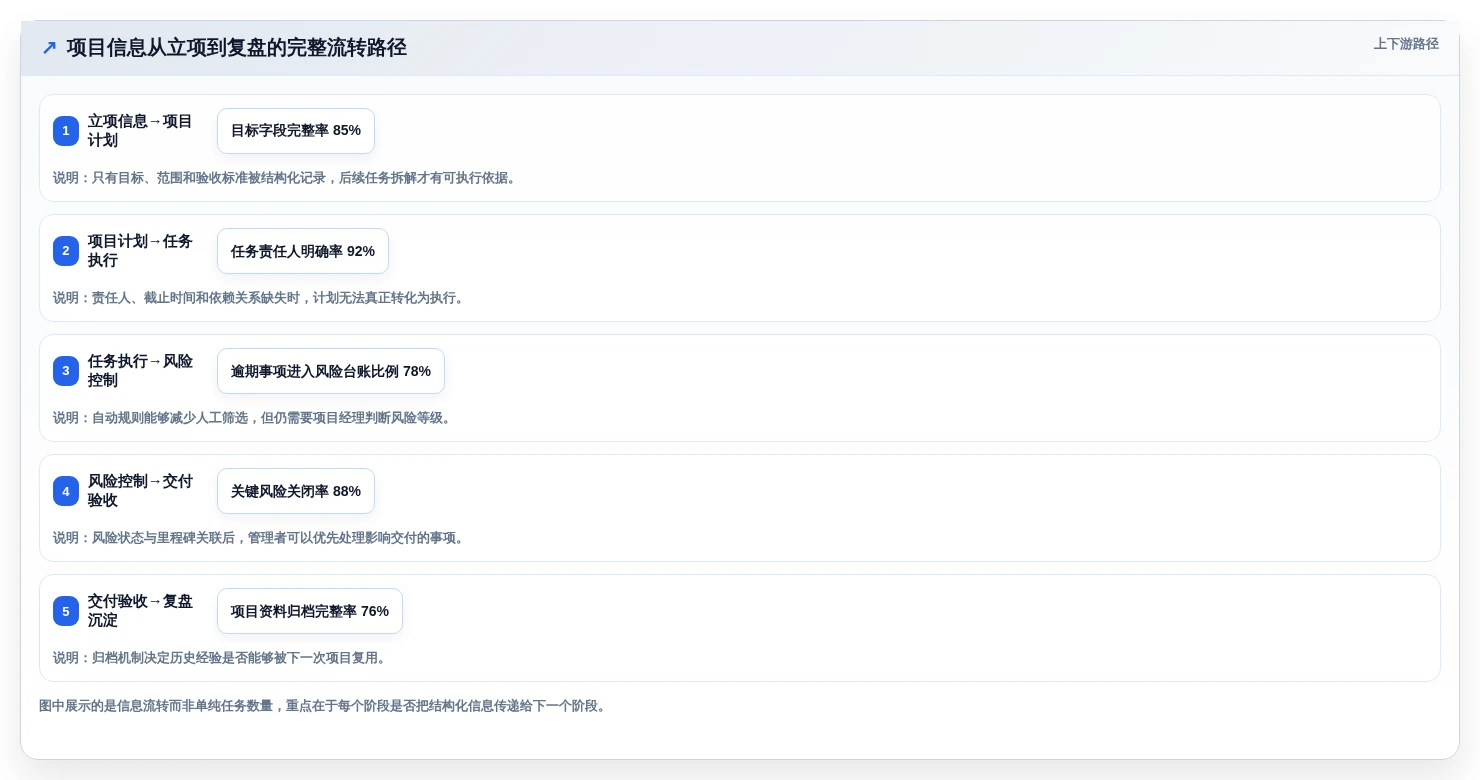Click the footer note 图中展示的是信息流转而非单纯任务数量
Viewport: 1480px width, 780px height.
(323, 706)
